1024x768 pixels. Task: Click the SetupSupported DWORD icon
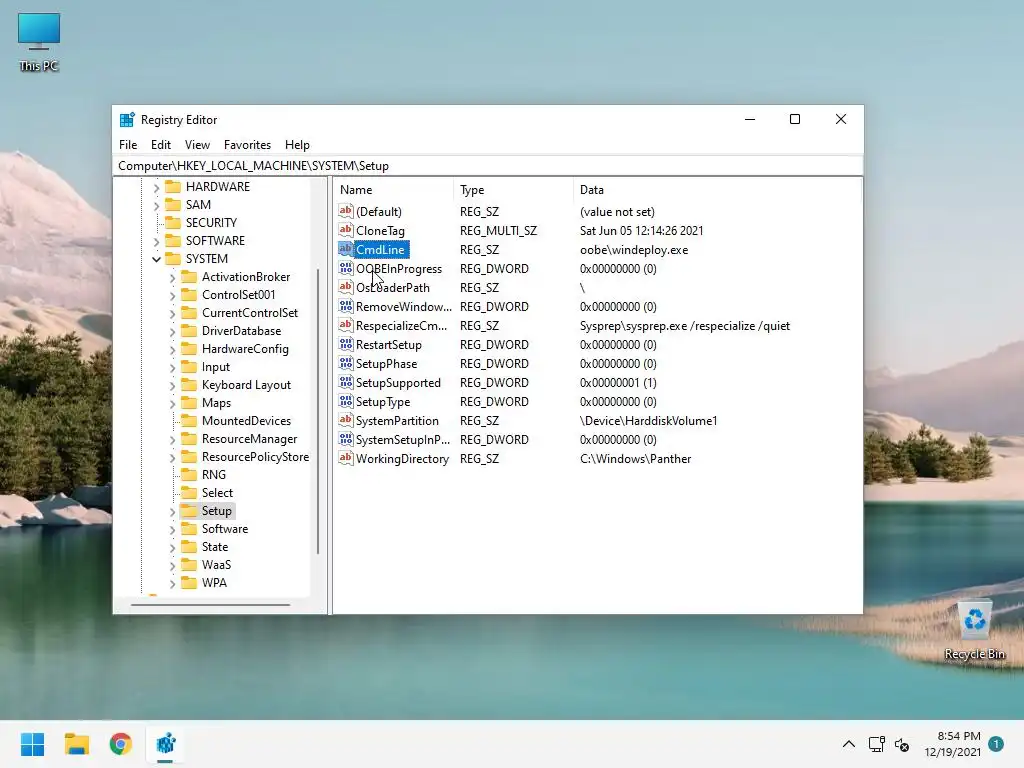(345, 381)
